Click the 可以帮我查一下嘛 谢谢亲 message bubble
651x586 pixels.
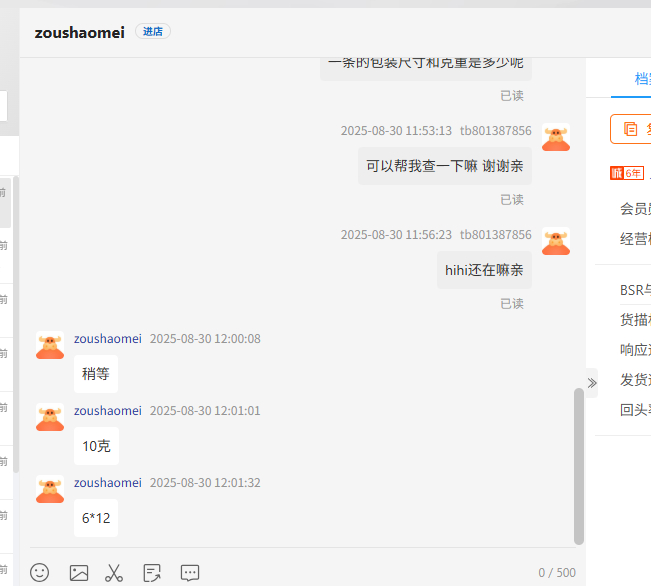click(445, 166)
